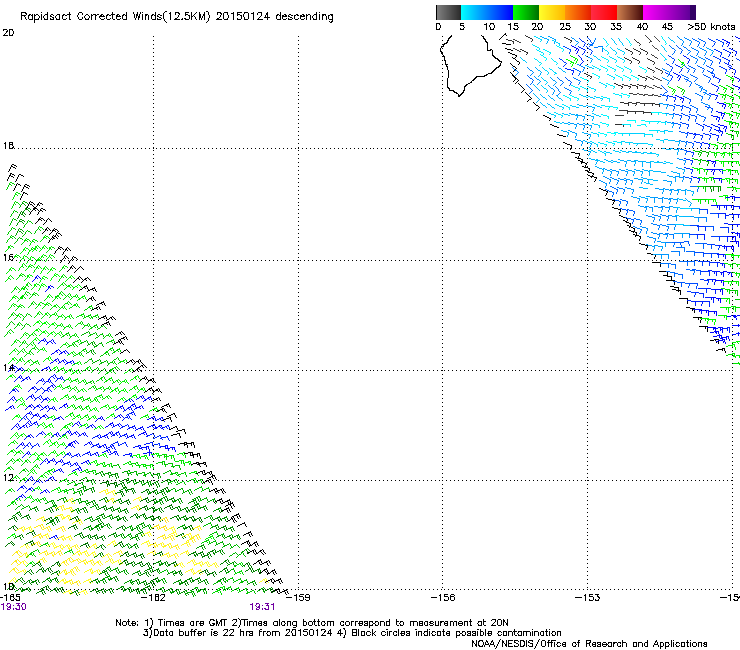Click the '>50 knots' legend label
Screen dimensions: 740x650
[x=711, y=26]
